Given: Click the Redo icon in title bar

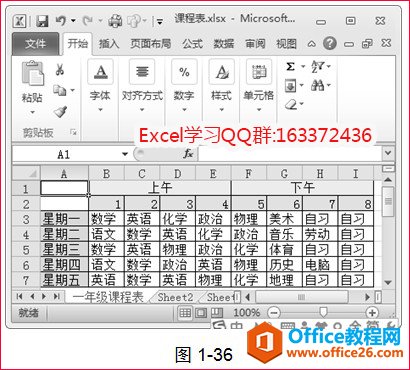Looking at the screenshot, I should point(87,22).
